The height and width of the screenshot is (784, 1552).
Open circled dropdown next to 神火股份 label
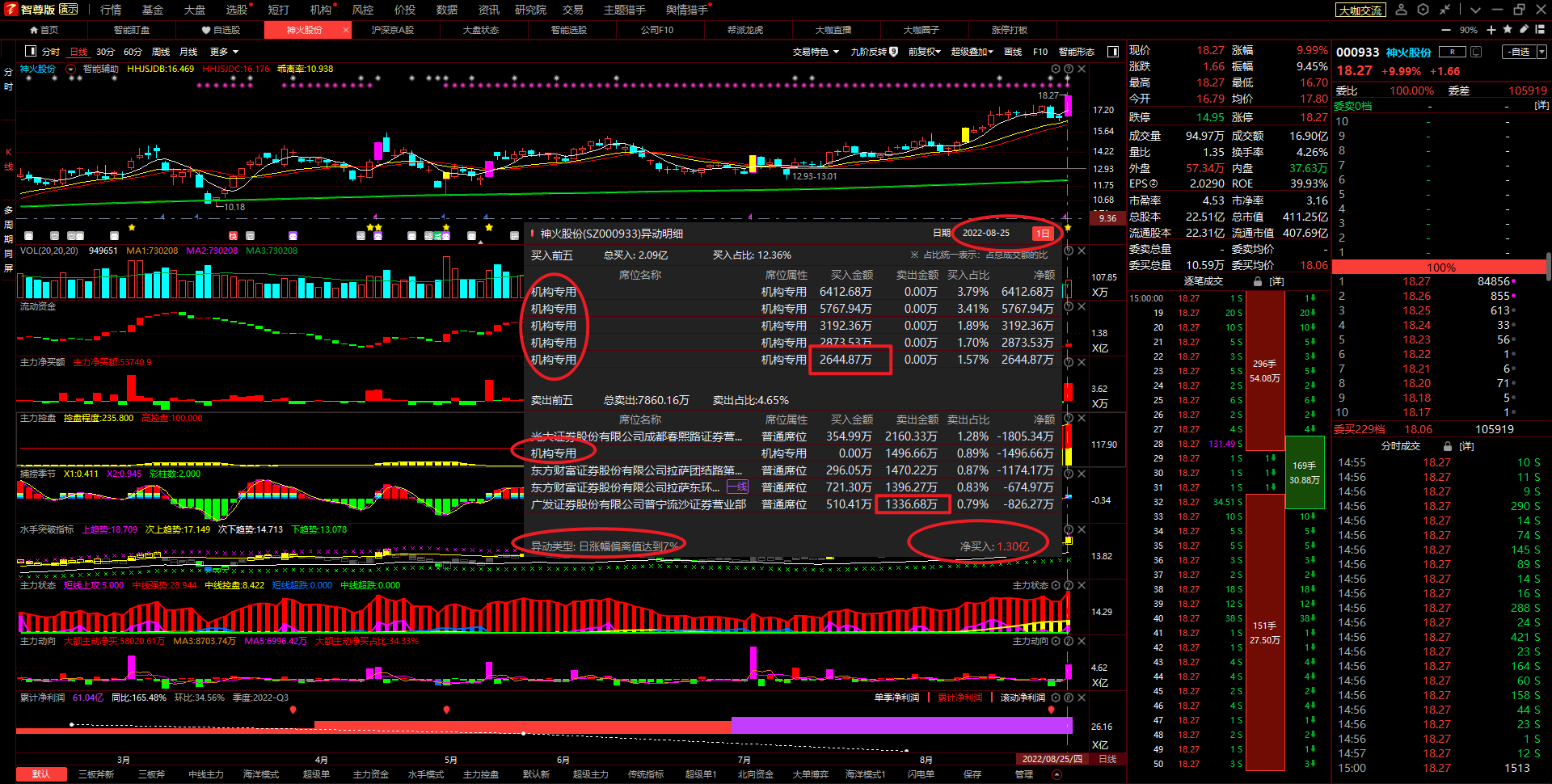(x=71, y=69)
